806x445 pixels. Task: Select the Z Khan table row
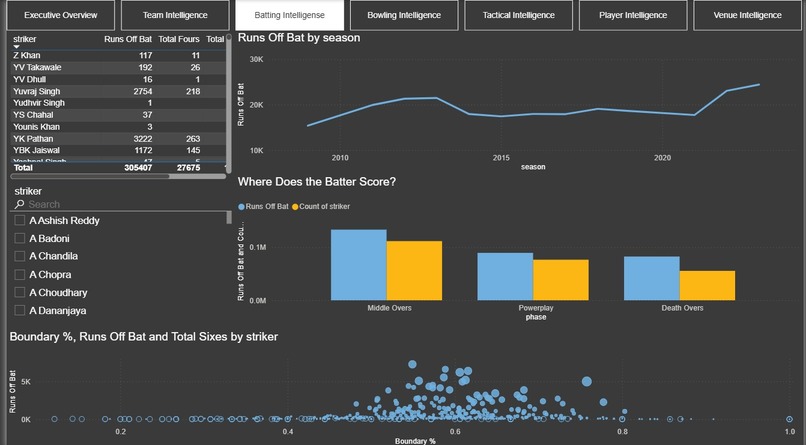point(118,55)
